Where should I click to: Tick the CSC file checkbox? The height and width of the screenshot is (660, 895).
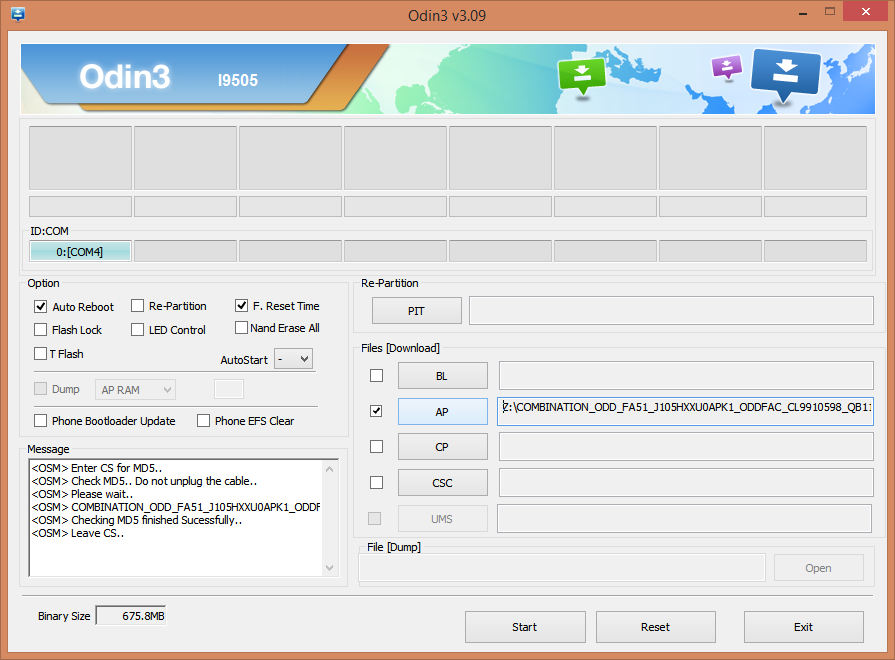point(376,482)
